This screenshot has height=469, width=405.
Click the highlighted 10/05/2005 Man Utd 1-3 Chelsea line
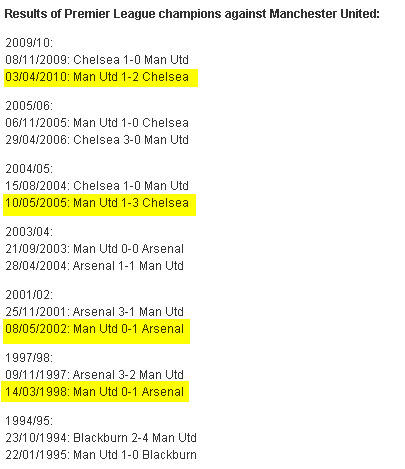point(97,203)
